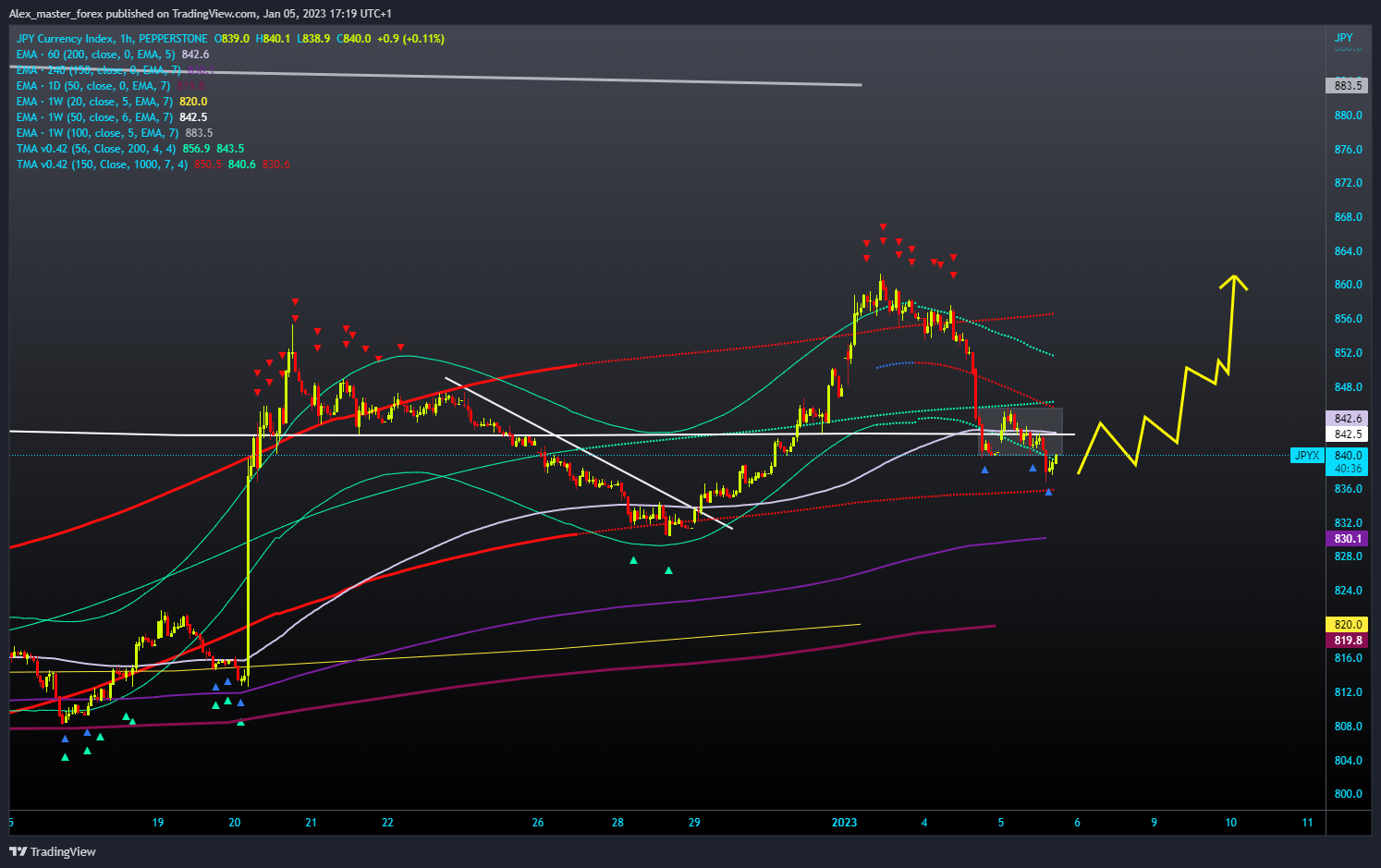Screen dimensions: 1381x868
Task: Select the EMA · 1W (50, close, 6) legend
Action: point(94,117)
